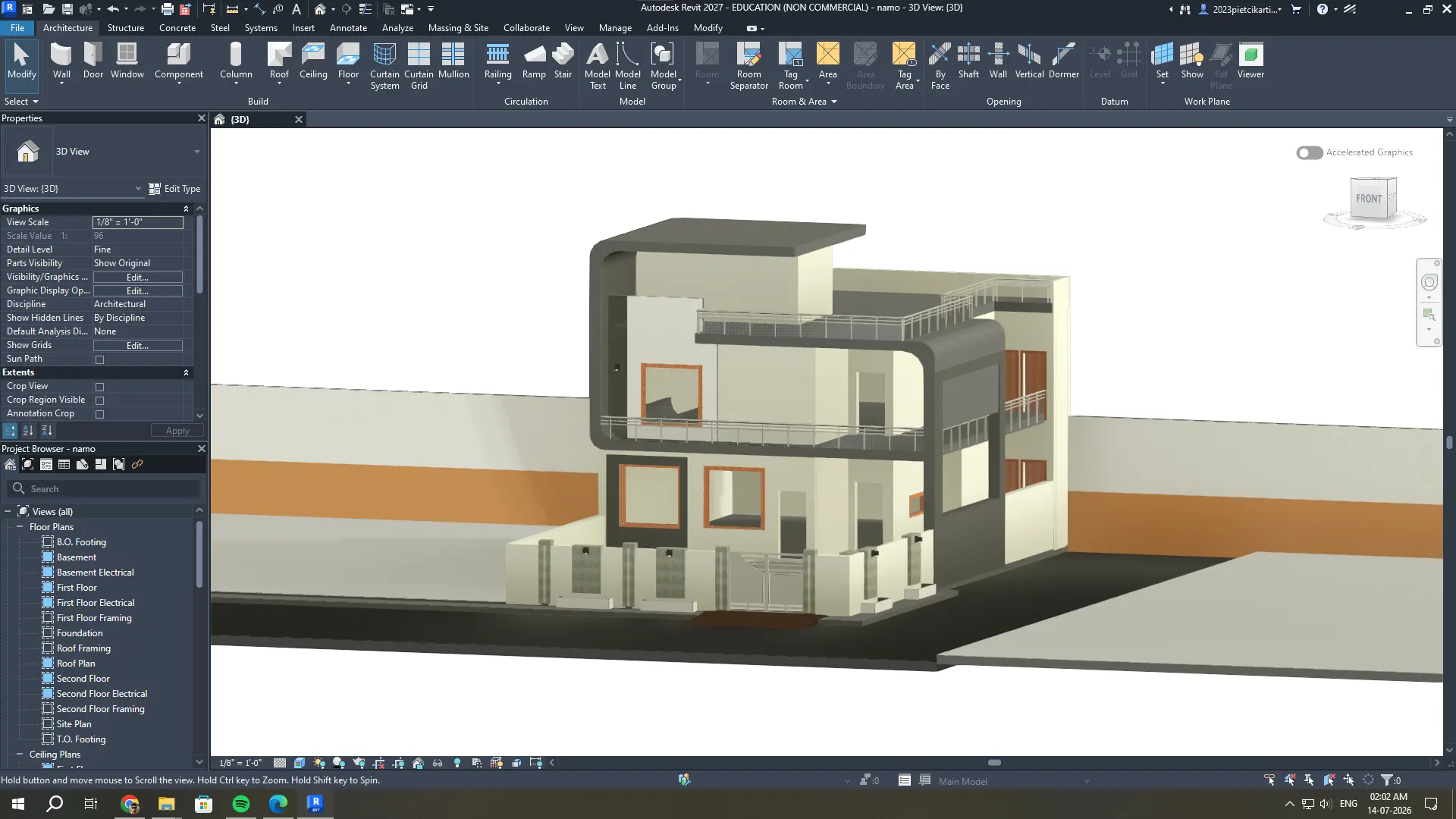The width and height of the screenshot is (1456, 819).
Task: Click Edit Type button
Action: [x=175, y=189]
